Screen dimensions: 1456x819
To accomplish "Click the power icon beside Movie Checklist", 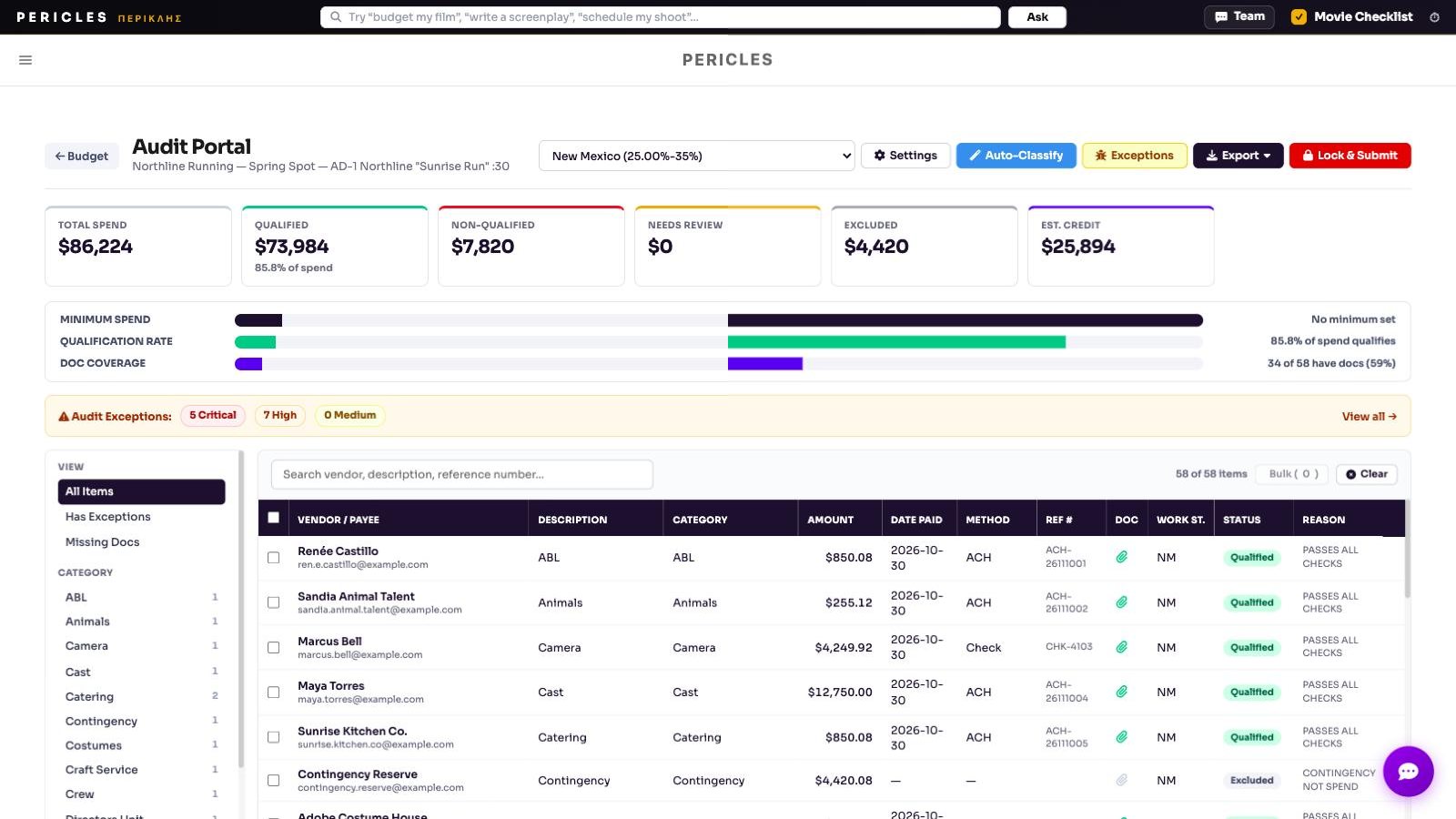I will tap(1435, 17).
